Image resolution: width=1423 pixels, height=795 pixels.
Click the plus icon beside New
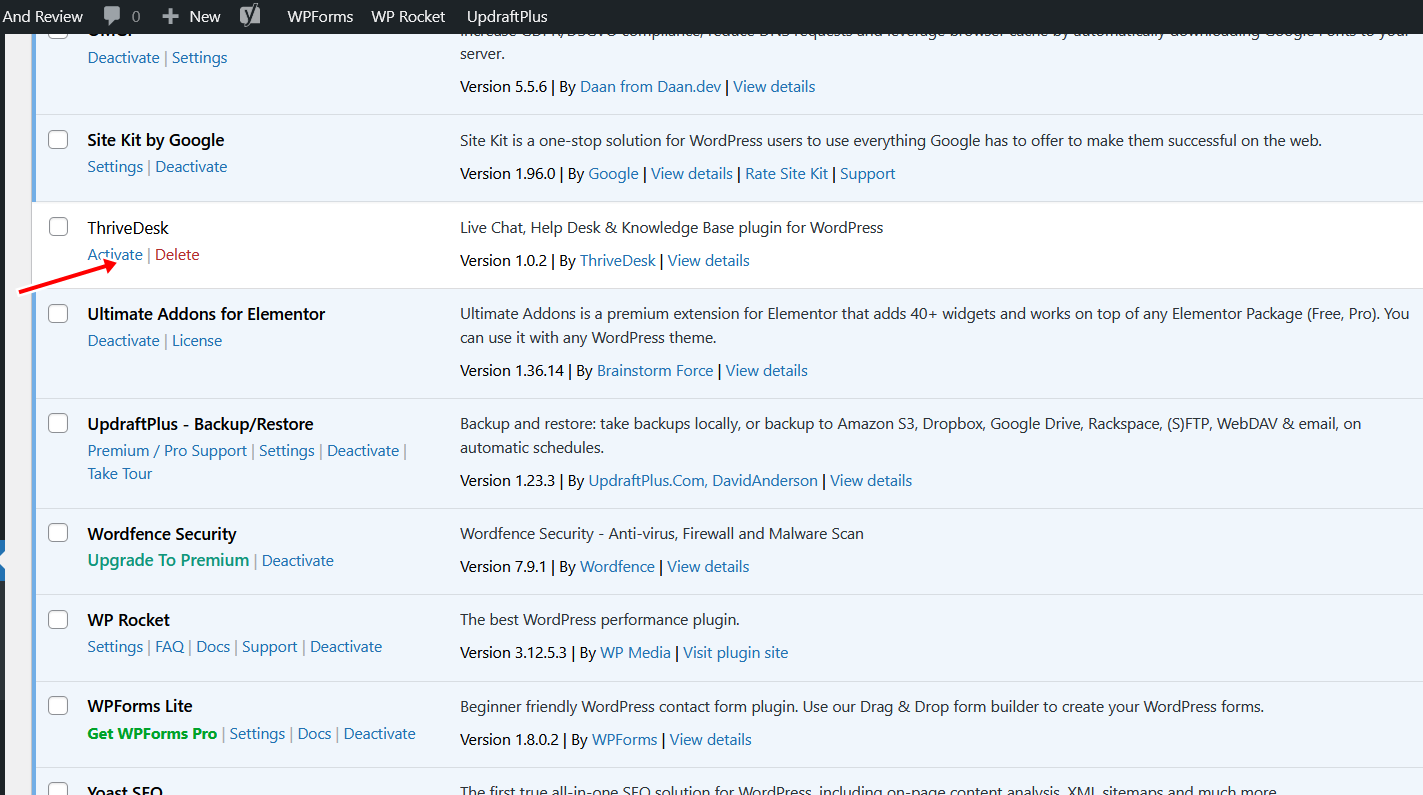170,17
